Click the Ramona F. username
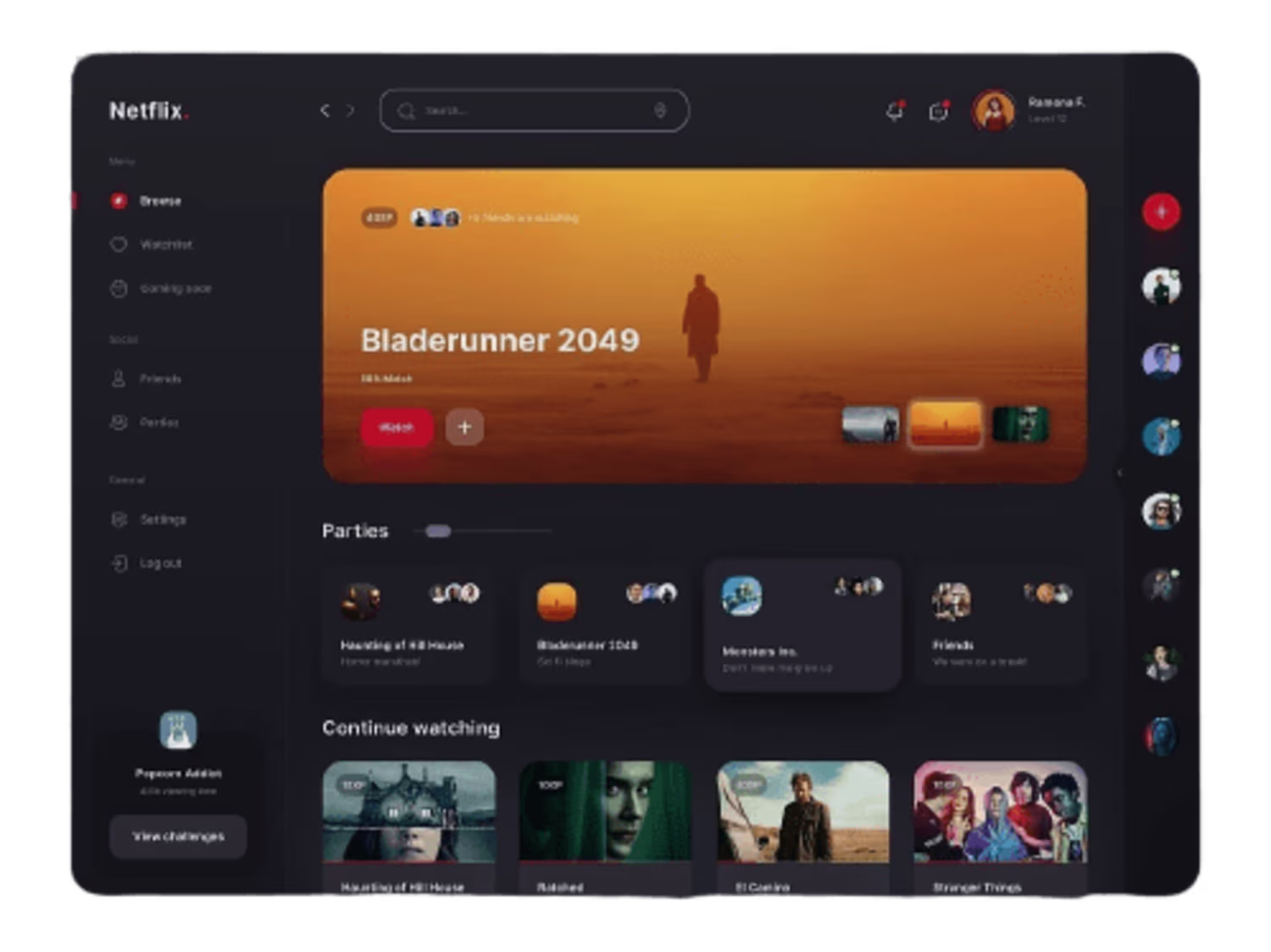 1056,102
